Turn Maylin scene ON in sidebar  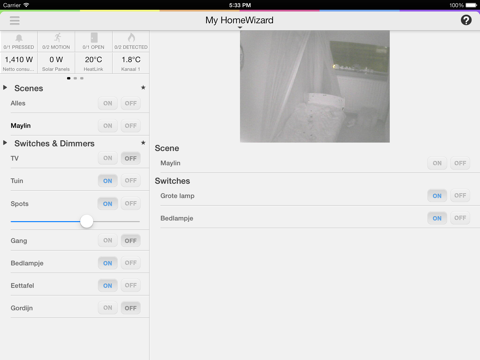(x=108, y=126)
